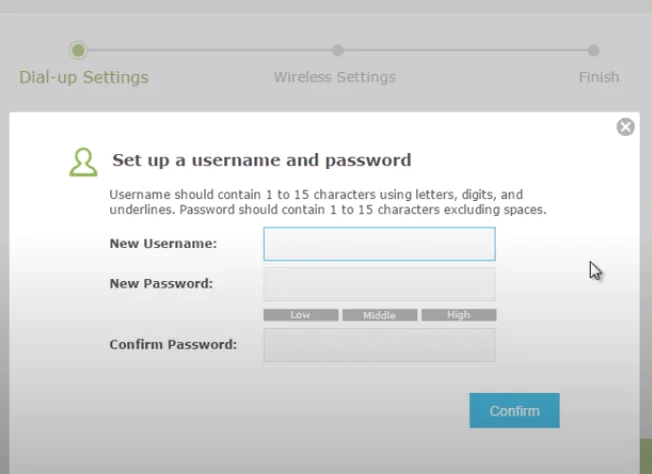Click the "New Username:" label
Image resolution: width=652 pixels, height=474 pixels.
[x=163, y=244]
